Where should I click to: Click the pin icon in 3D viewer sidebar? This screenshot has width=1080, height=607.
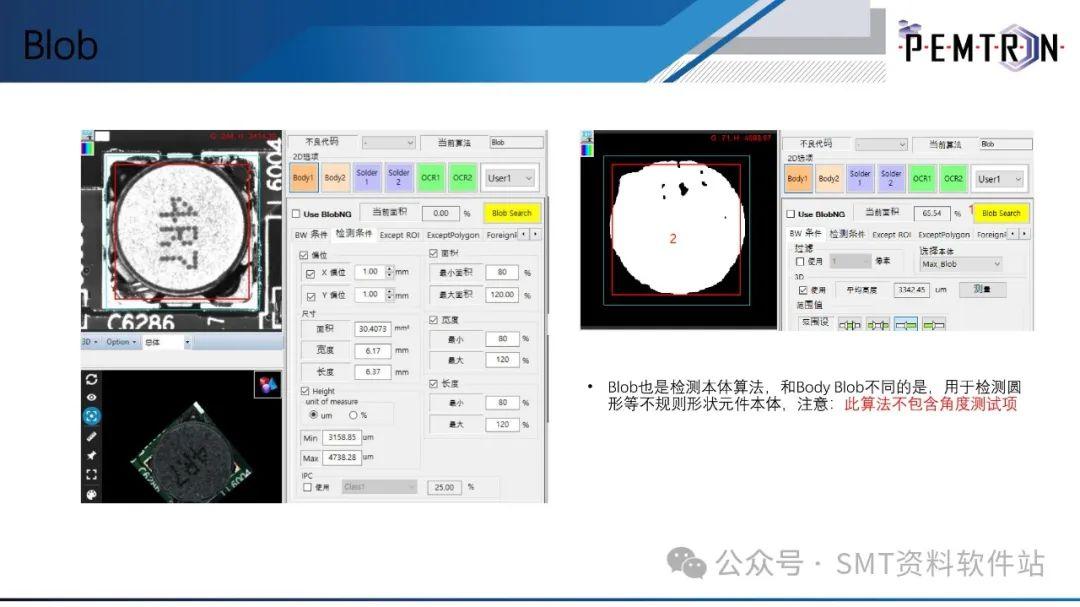tap(91, 455)
